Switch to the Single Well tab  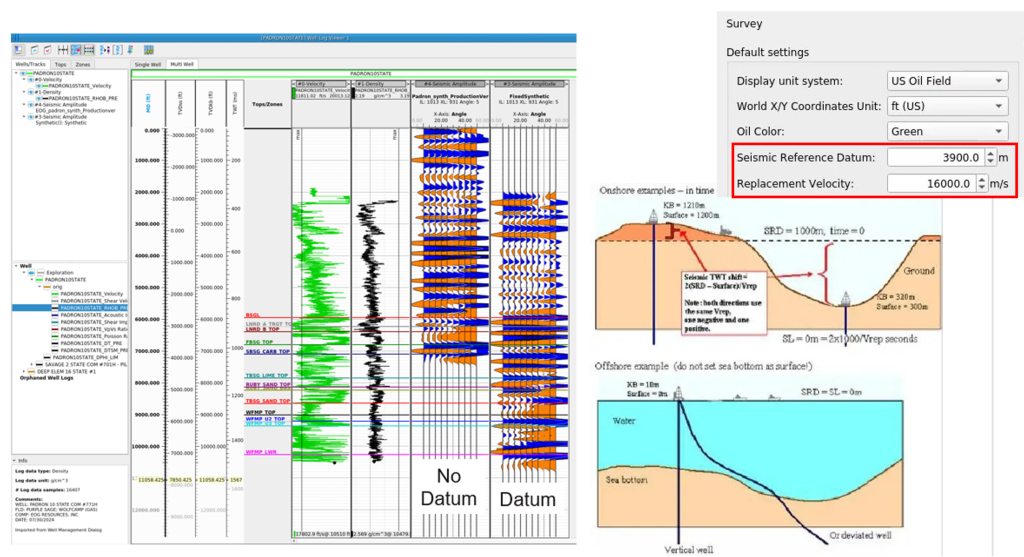(x=148, y=64)
